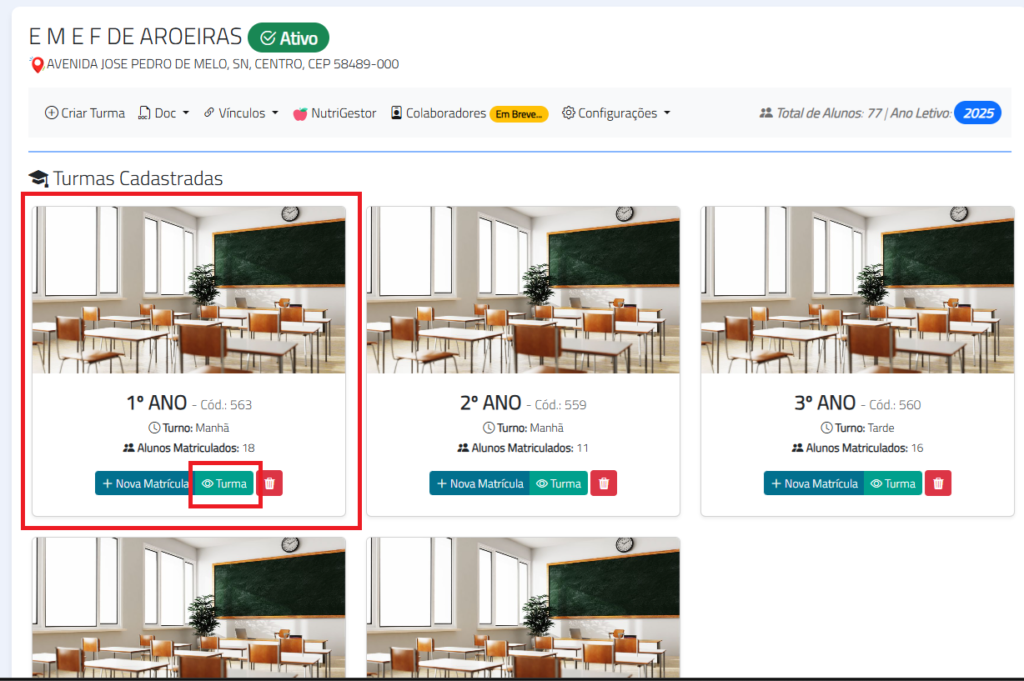Click the 2025 school year badge

coord(977,113)
